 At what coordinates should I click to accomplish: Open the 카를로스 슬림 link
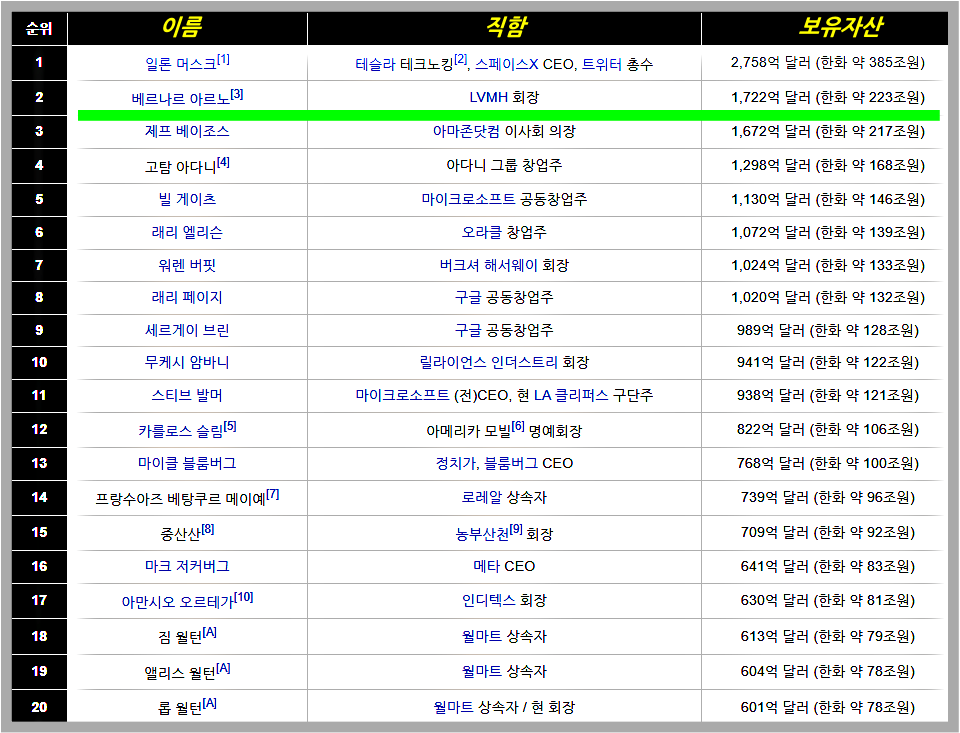pos(181,430)
